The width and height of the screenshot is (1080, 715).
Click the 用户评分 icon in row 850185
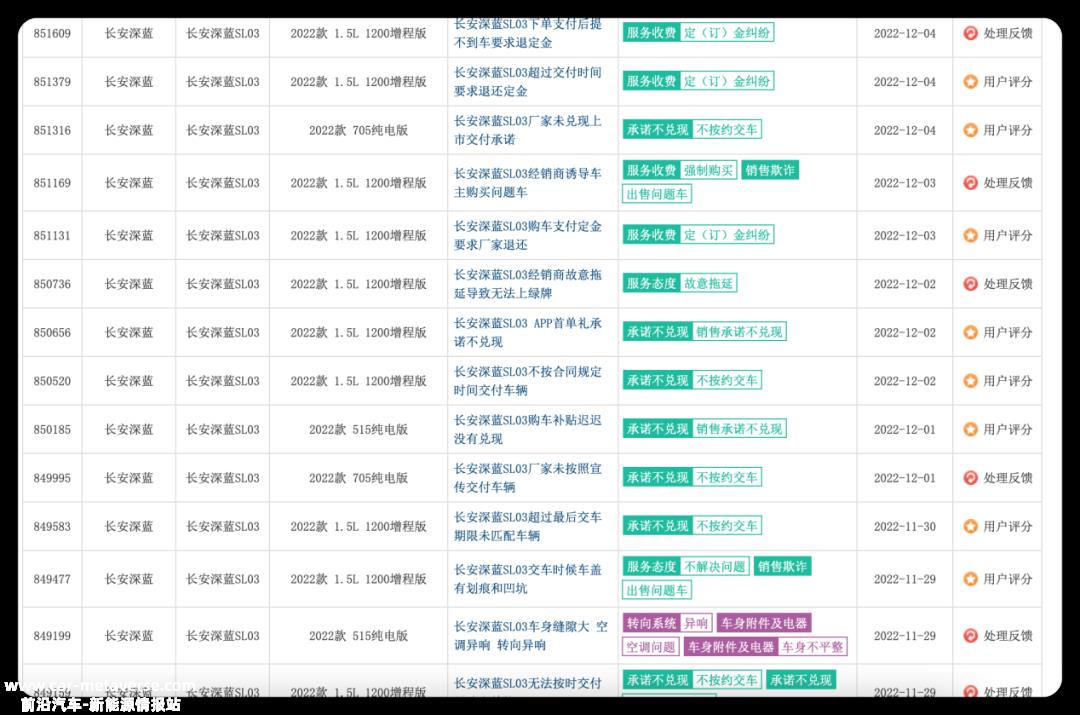[x=970, y=429]
